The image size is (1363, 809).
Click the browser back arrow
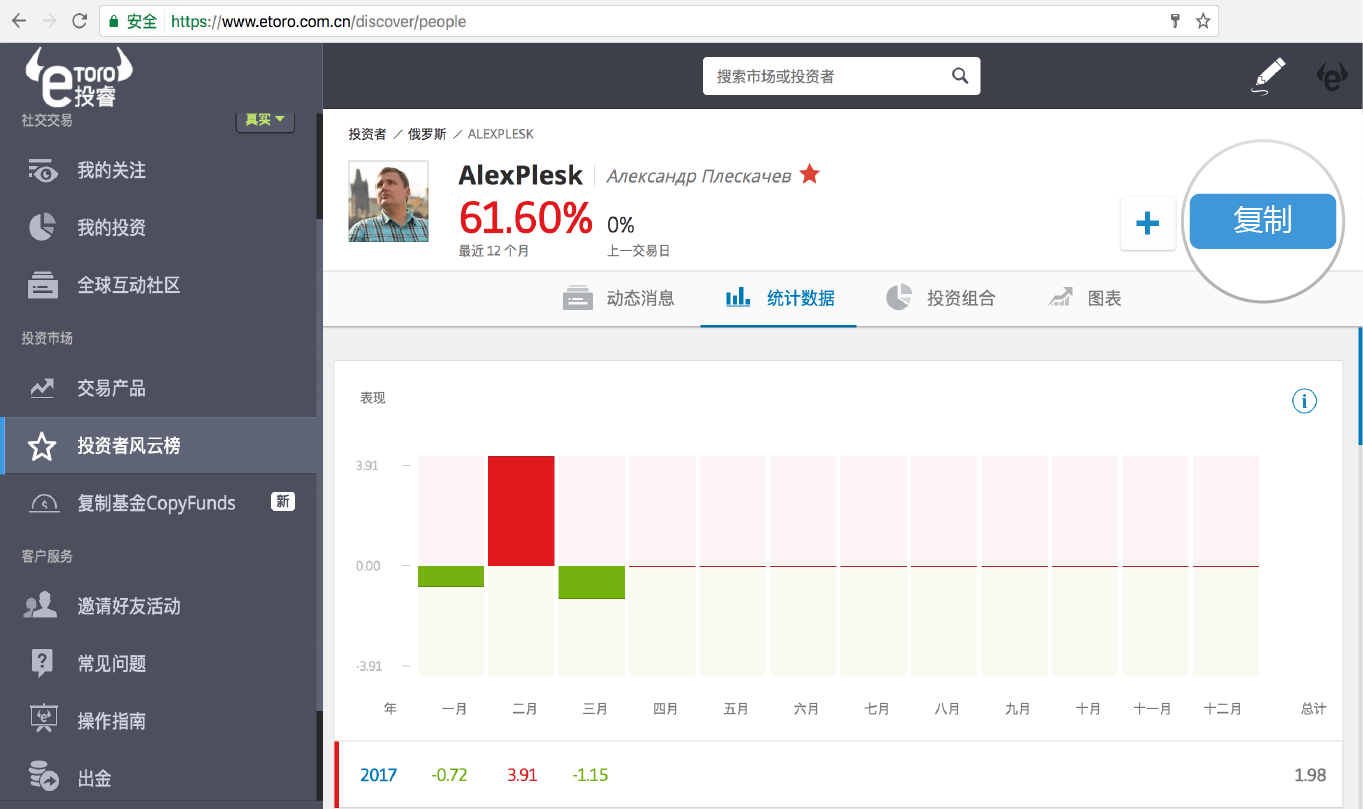coord(18,20)
